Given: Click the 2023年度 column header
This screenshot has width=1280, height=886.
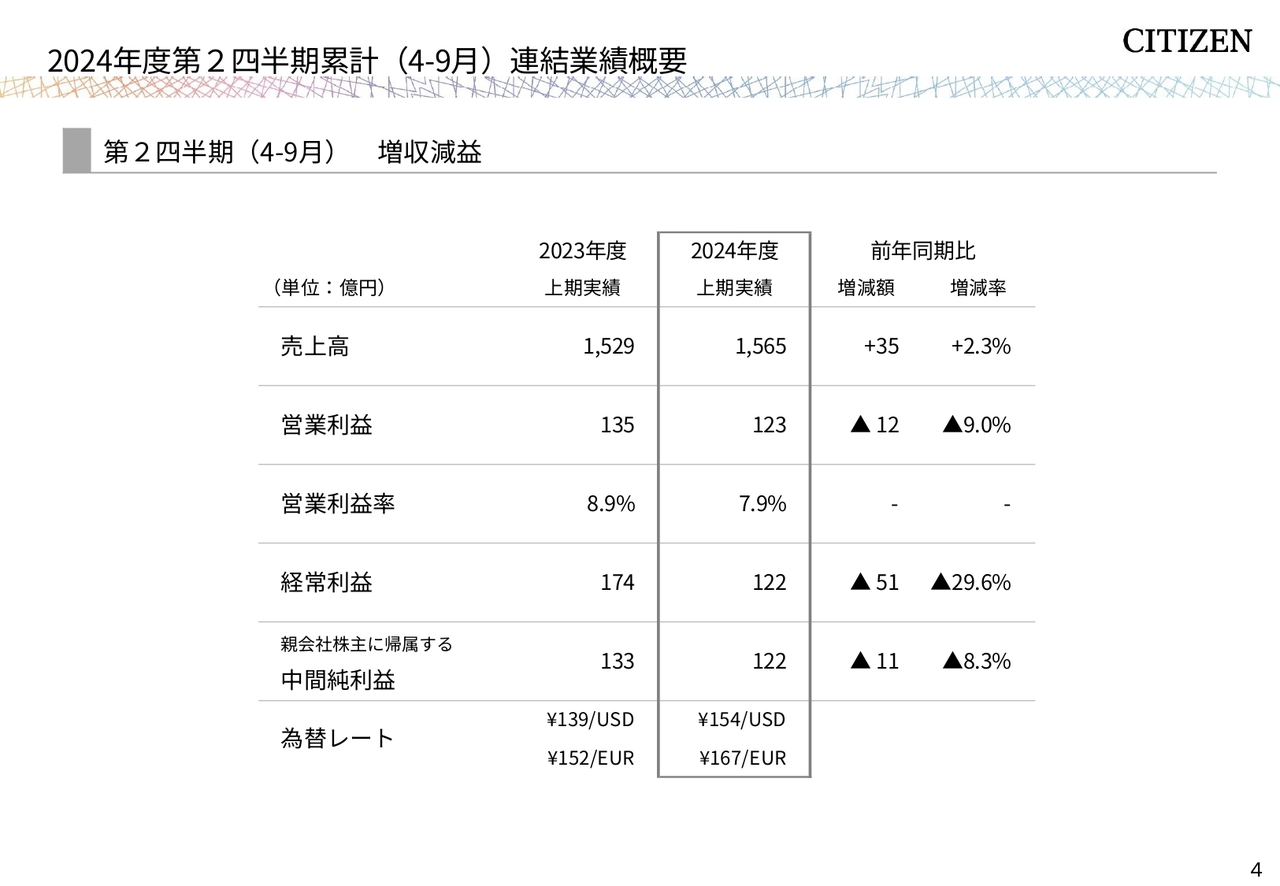Looking at the screenshot, I should pyautogui.click(x=582, y=251).
